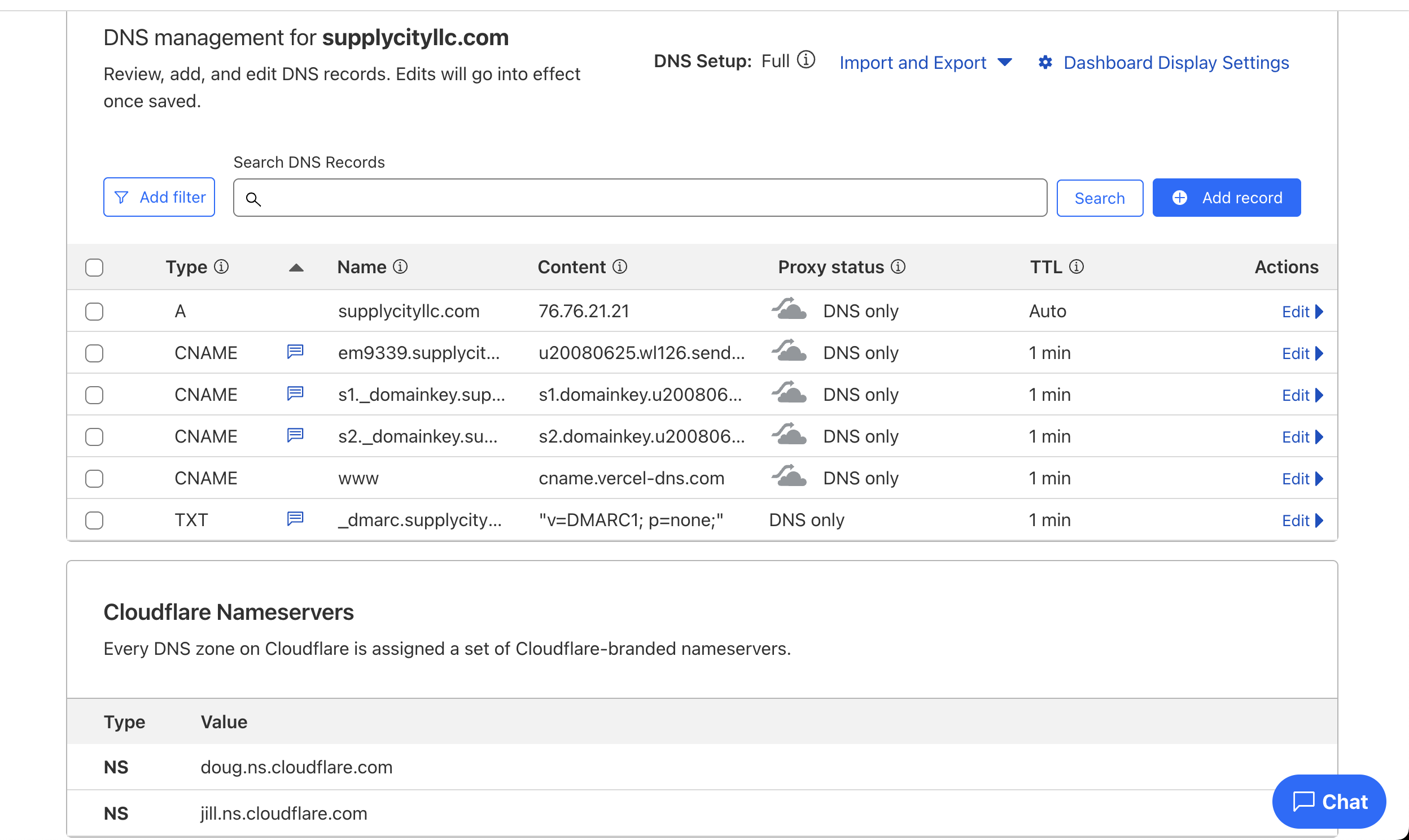Check the www CNAME record checkbox
The height and width of the screenshot is (840, 1409).
coord(94,479)
